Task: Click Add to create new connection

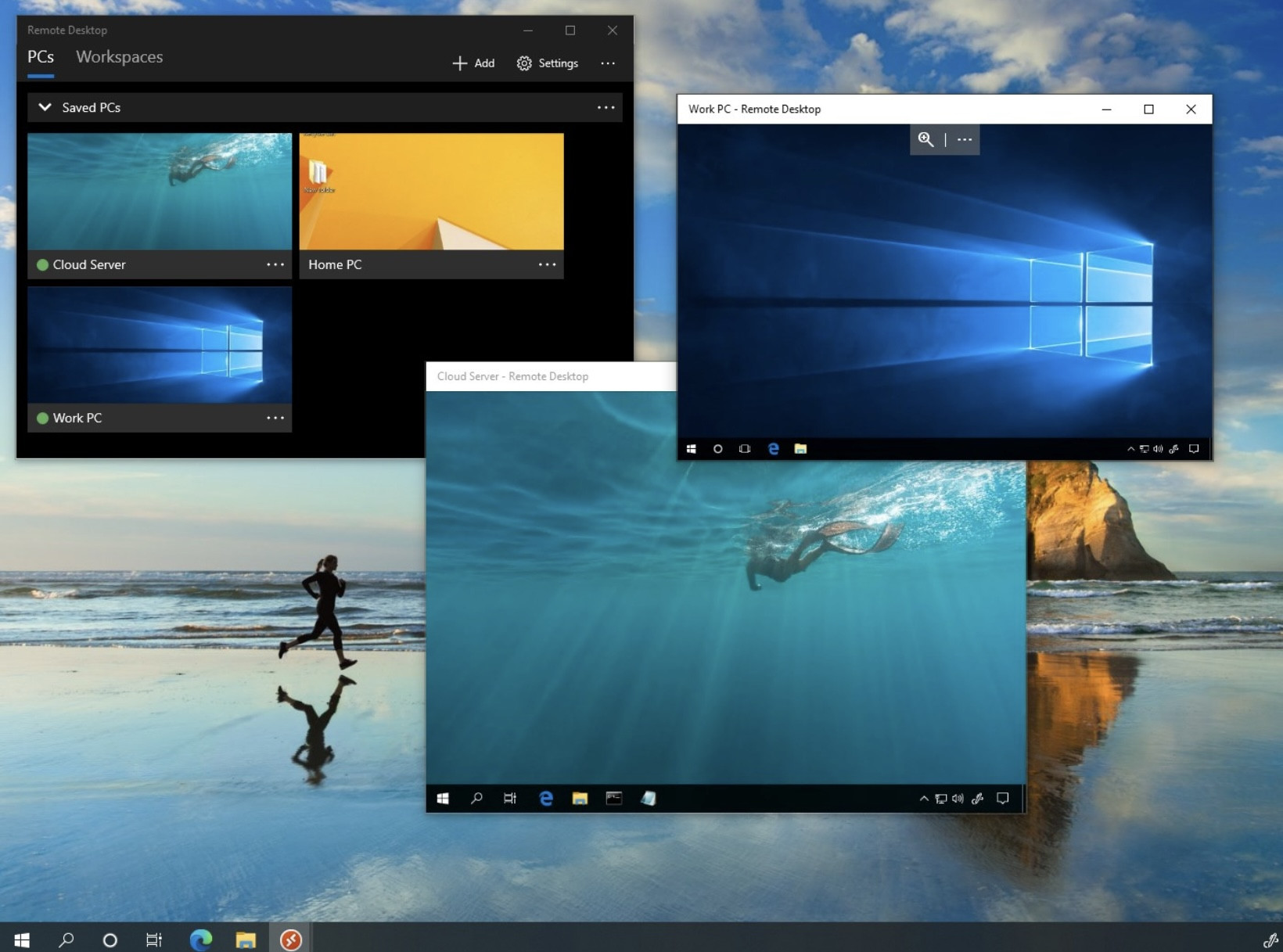Action: [473, 63]
